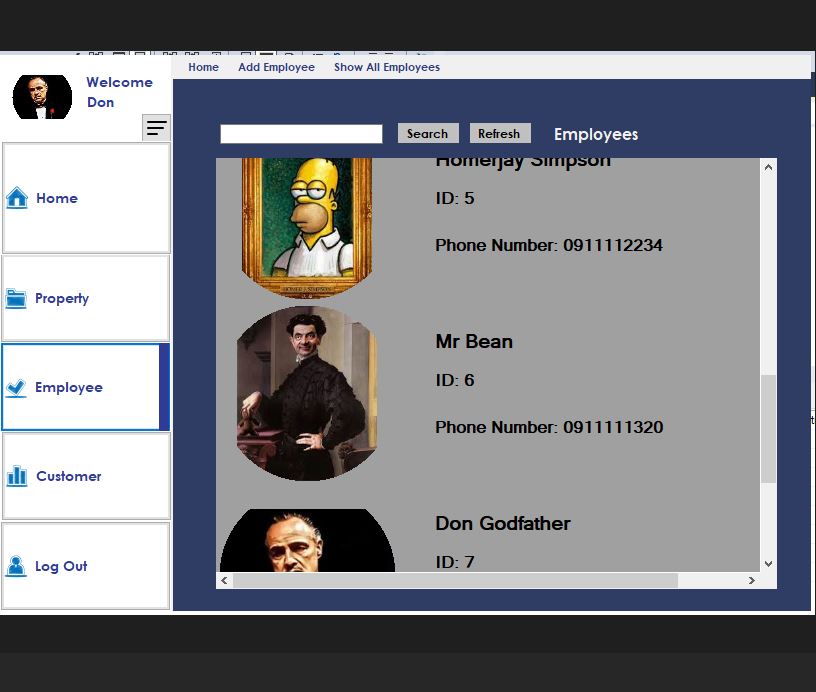
Task: Open Customer section in sidebar
Action: (86, 476)
